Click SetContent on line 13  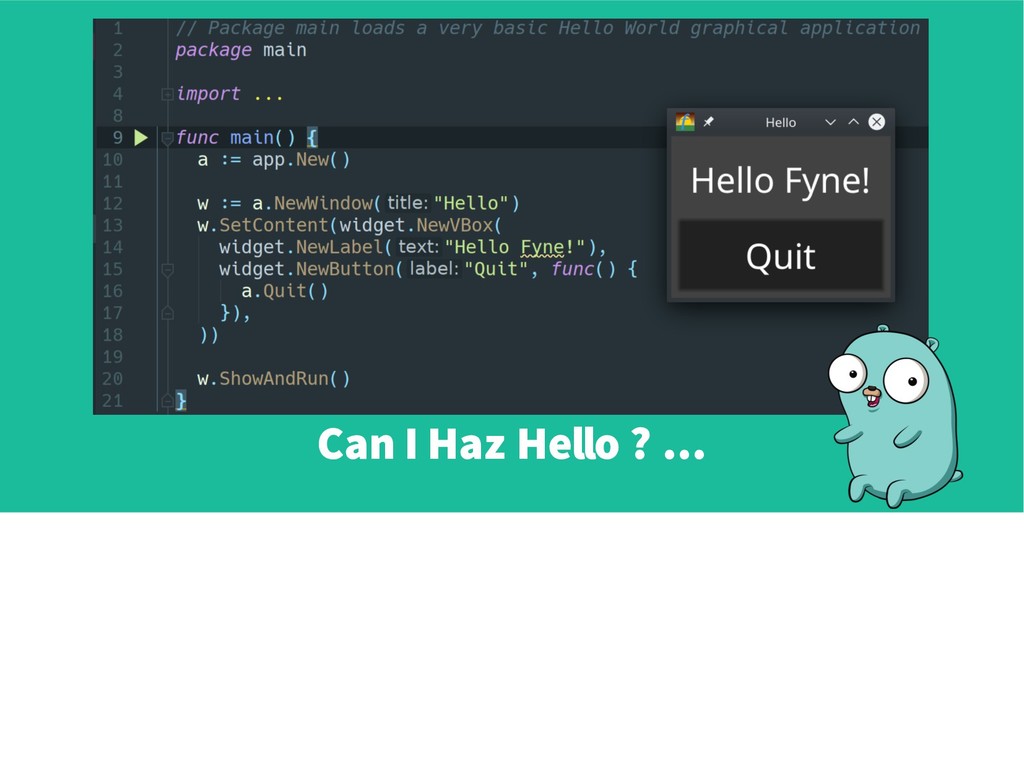(x=274, y=225)
